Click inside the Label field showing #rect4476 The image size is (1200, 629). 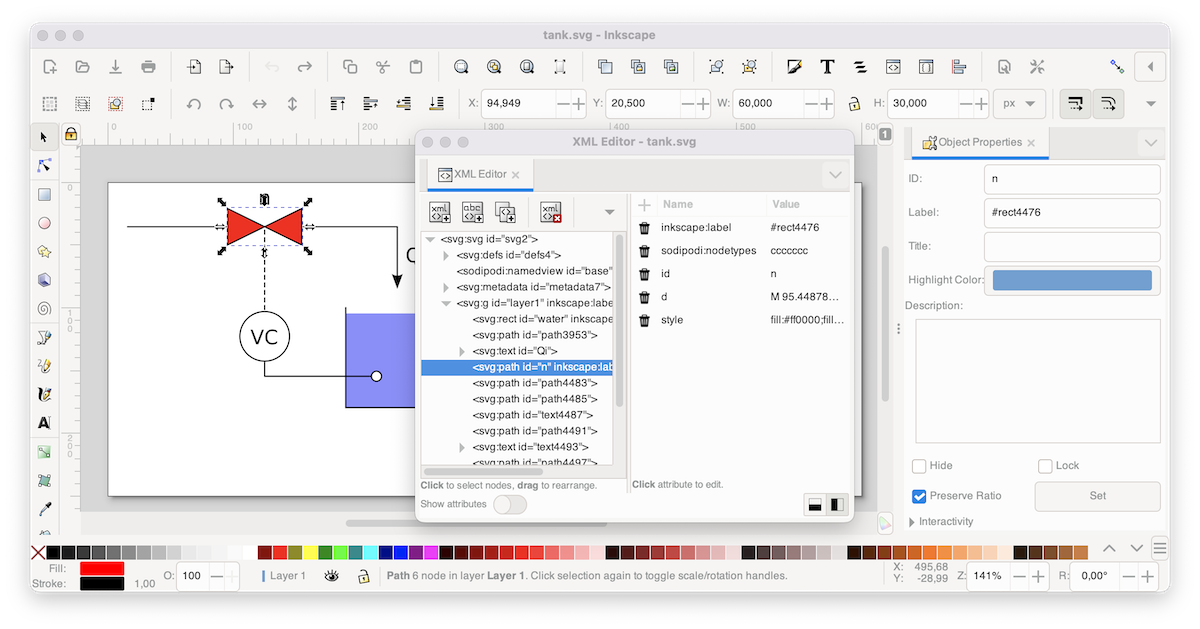[x=1071, y=212]
